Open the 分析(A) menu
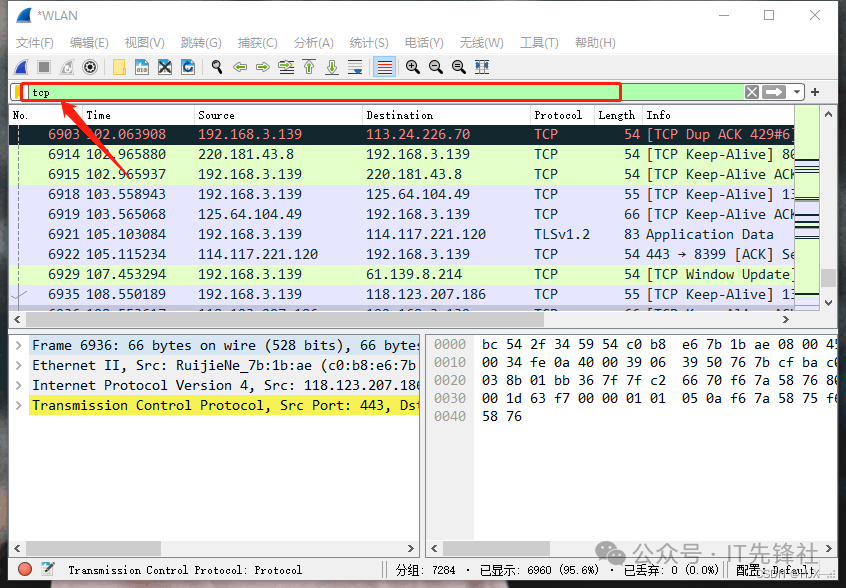The image size is (846, 588). pyautogui.click(x=313, y=43)
